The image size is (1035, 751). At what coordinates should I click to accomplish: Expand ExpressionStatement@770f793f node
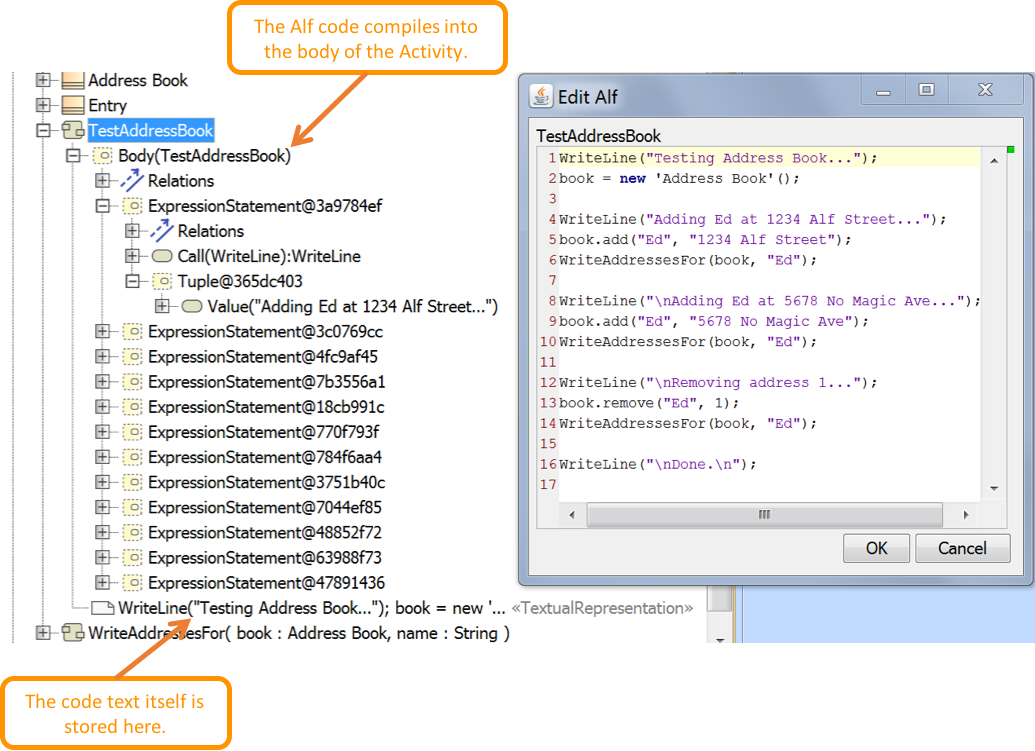[x=102, y=432]
